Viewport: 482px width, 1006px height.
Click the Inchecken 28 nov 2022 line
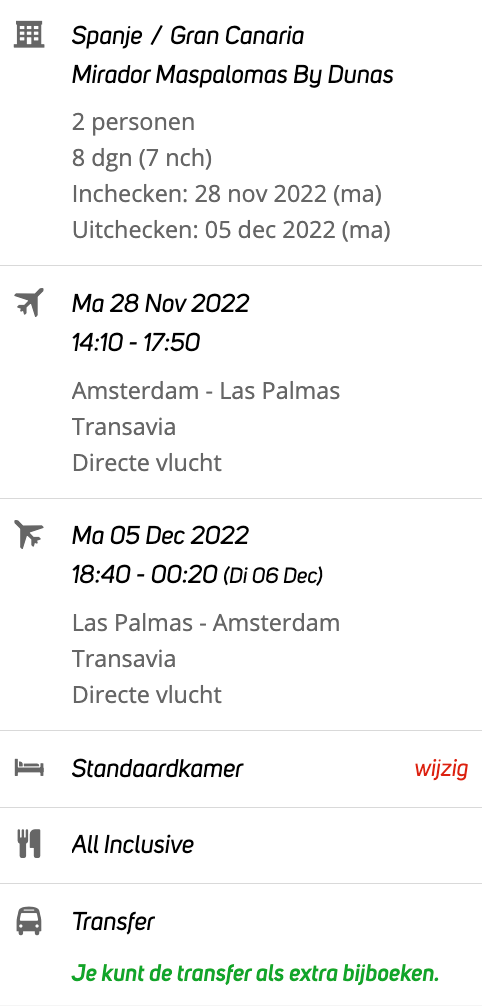pyautogui.click(x=227, y=194)
